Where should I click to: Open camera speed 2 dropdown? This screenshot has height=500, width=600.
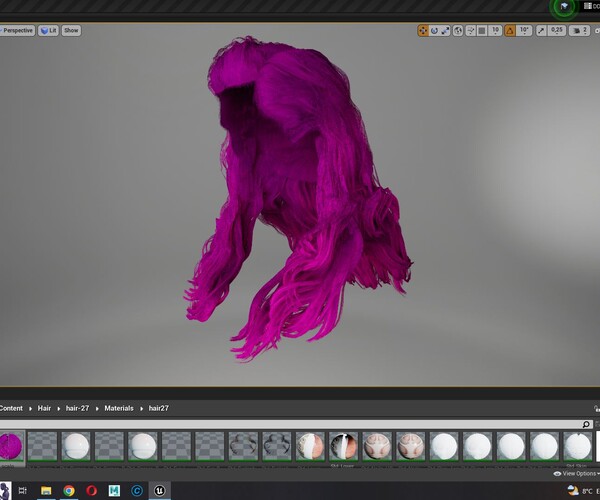point(579,31)
